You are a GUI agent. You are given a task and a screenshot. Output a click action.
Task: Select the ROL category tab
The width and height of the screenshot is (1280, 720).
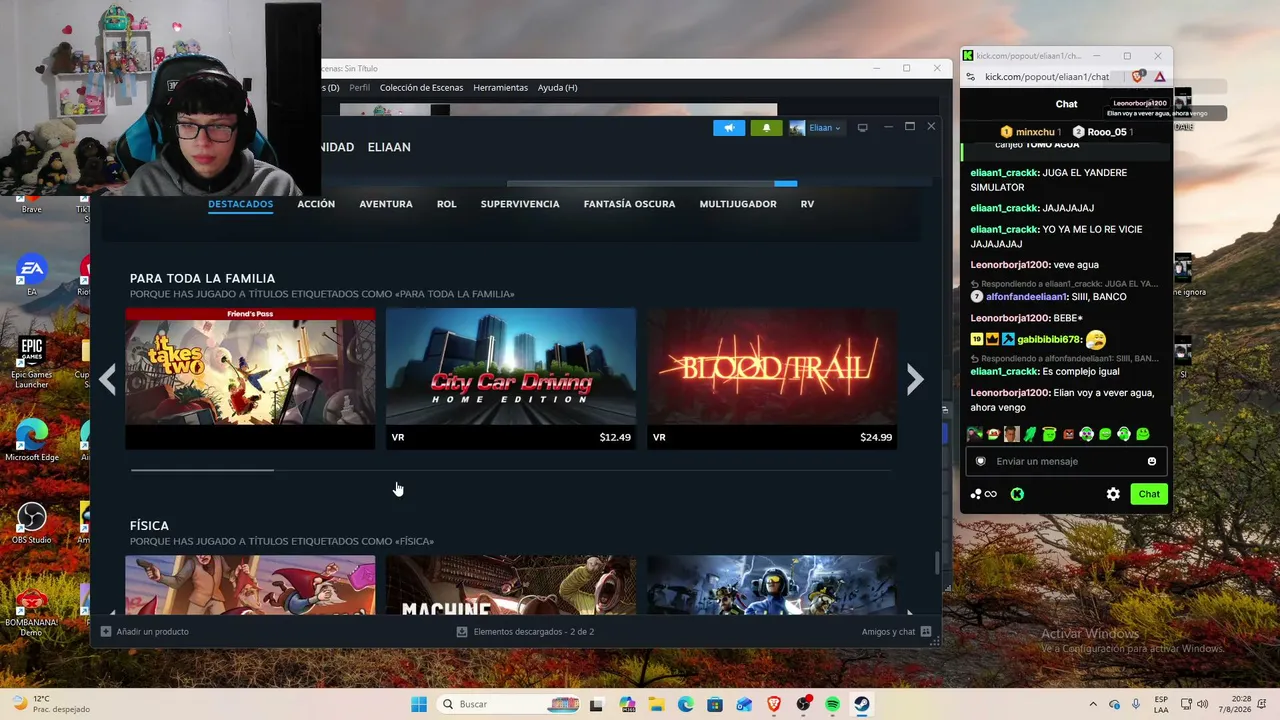tap(447, 204)
